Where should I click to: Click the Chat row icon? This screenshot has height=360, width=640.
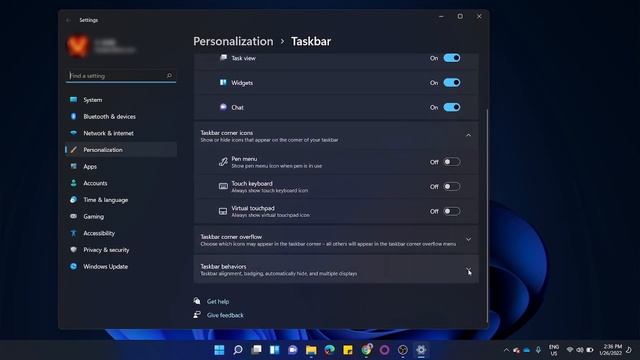223,107
